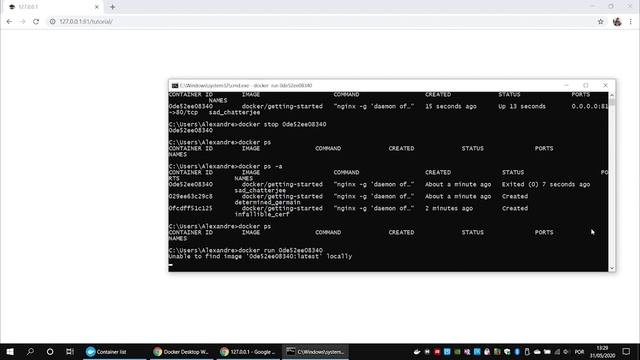The image size is (640, 360).
Task: Click the cmd vertical scrollbar thumb
Action: (611, 102)
